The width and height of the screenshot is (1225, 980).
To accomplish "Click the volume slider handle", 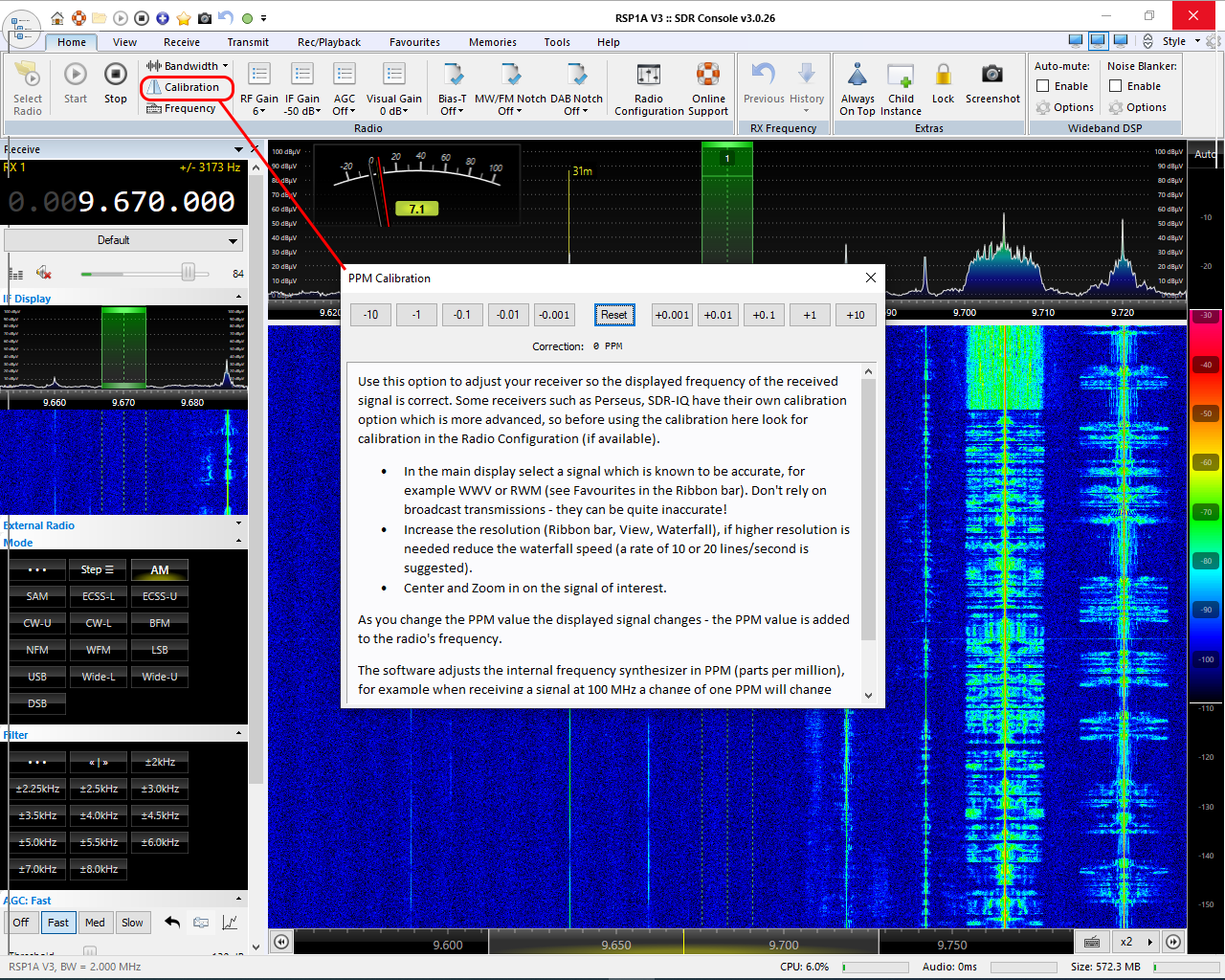I will click(x=189, y=273).
